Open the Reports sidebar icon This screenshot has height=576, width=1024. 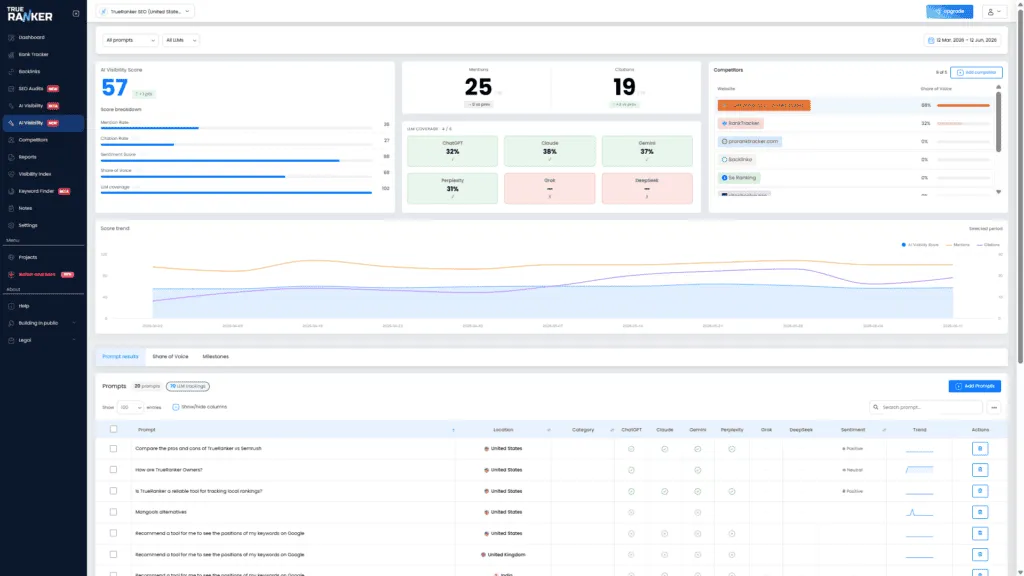pyautogui.click(x=11, y=157)
